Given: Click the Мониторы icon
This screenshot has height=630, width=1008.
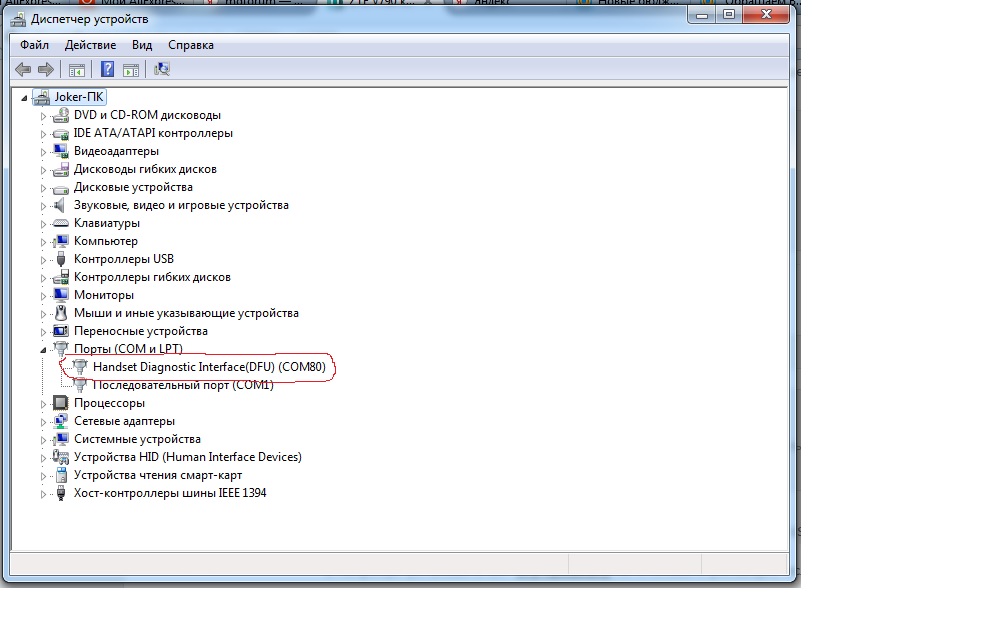Looking at the screenshot, I should tap(60, 295).
